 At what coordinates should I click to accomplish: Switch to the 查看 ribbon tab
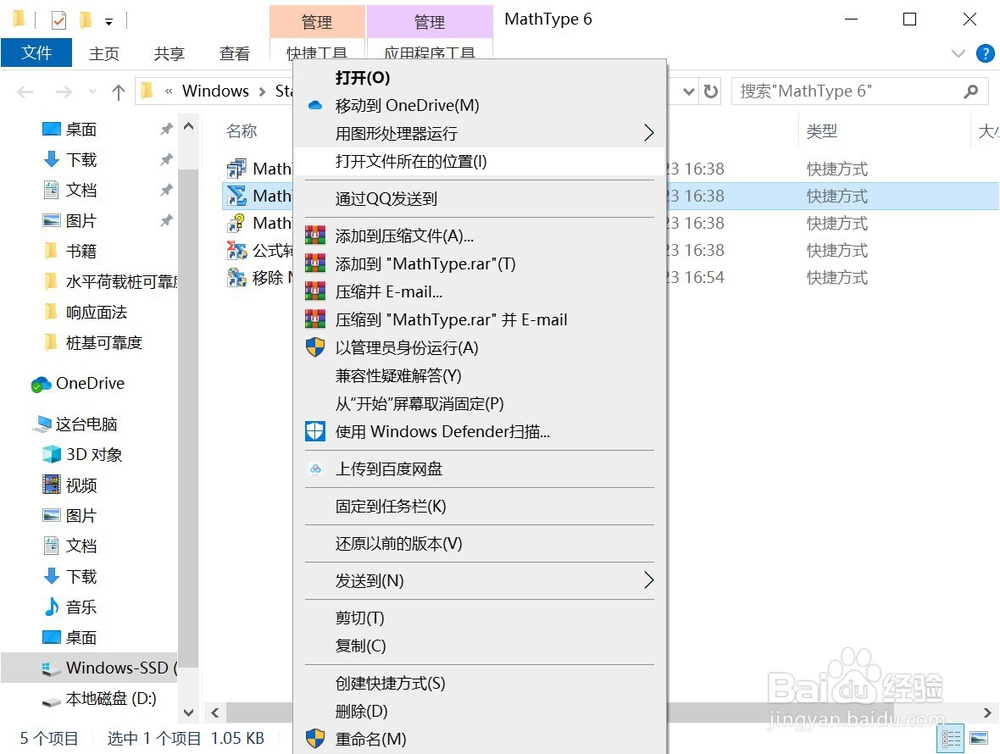pyautogui.click(x=234, y=54)
